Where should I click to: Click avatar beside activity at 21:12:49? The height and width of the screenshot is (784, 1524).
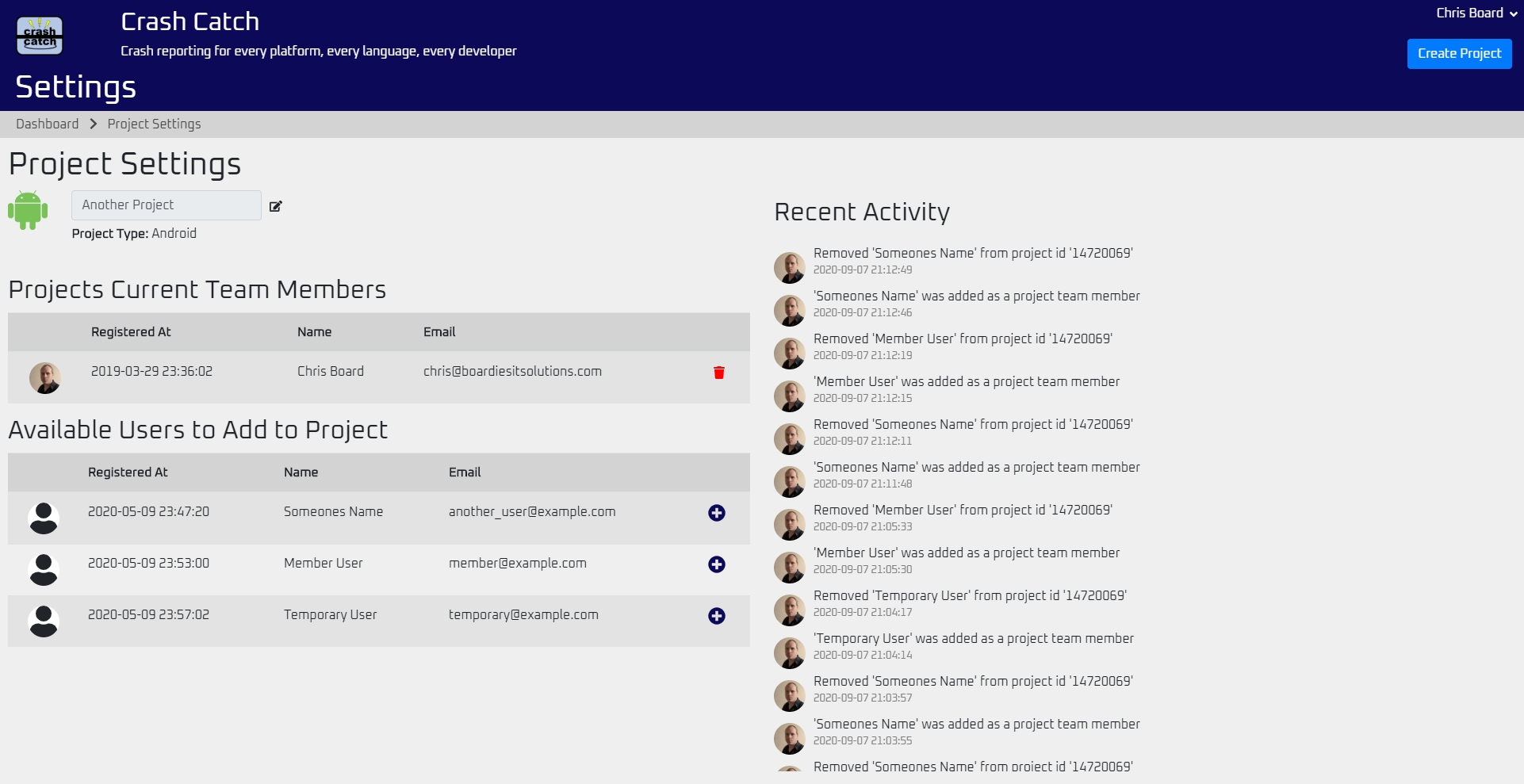[790, 268]
